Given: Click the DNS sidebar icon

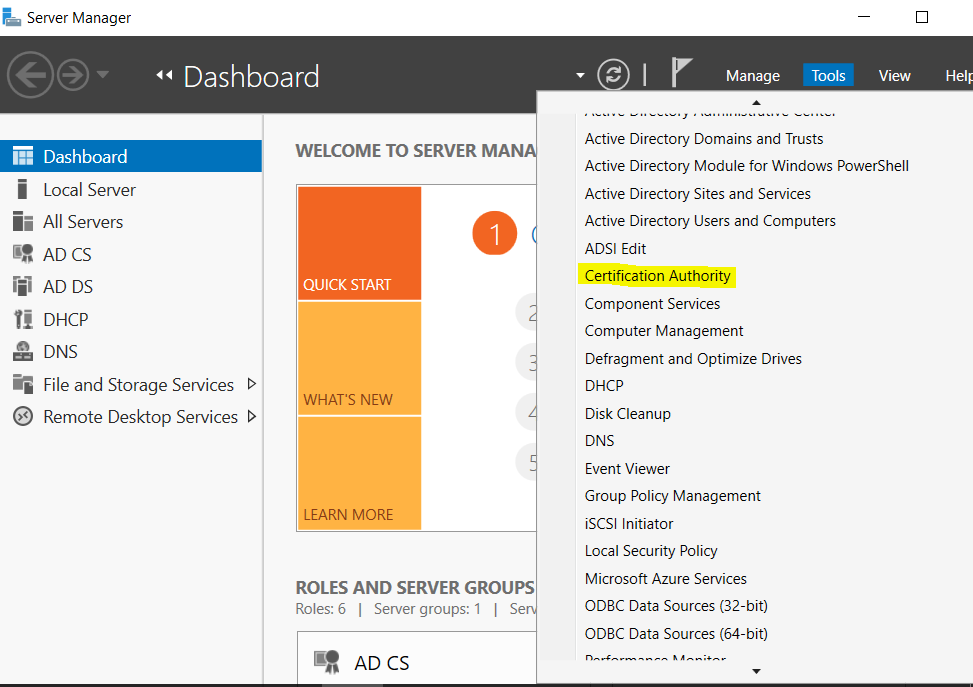Looking at the screenshot, I should [x=23, y=351].
